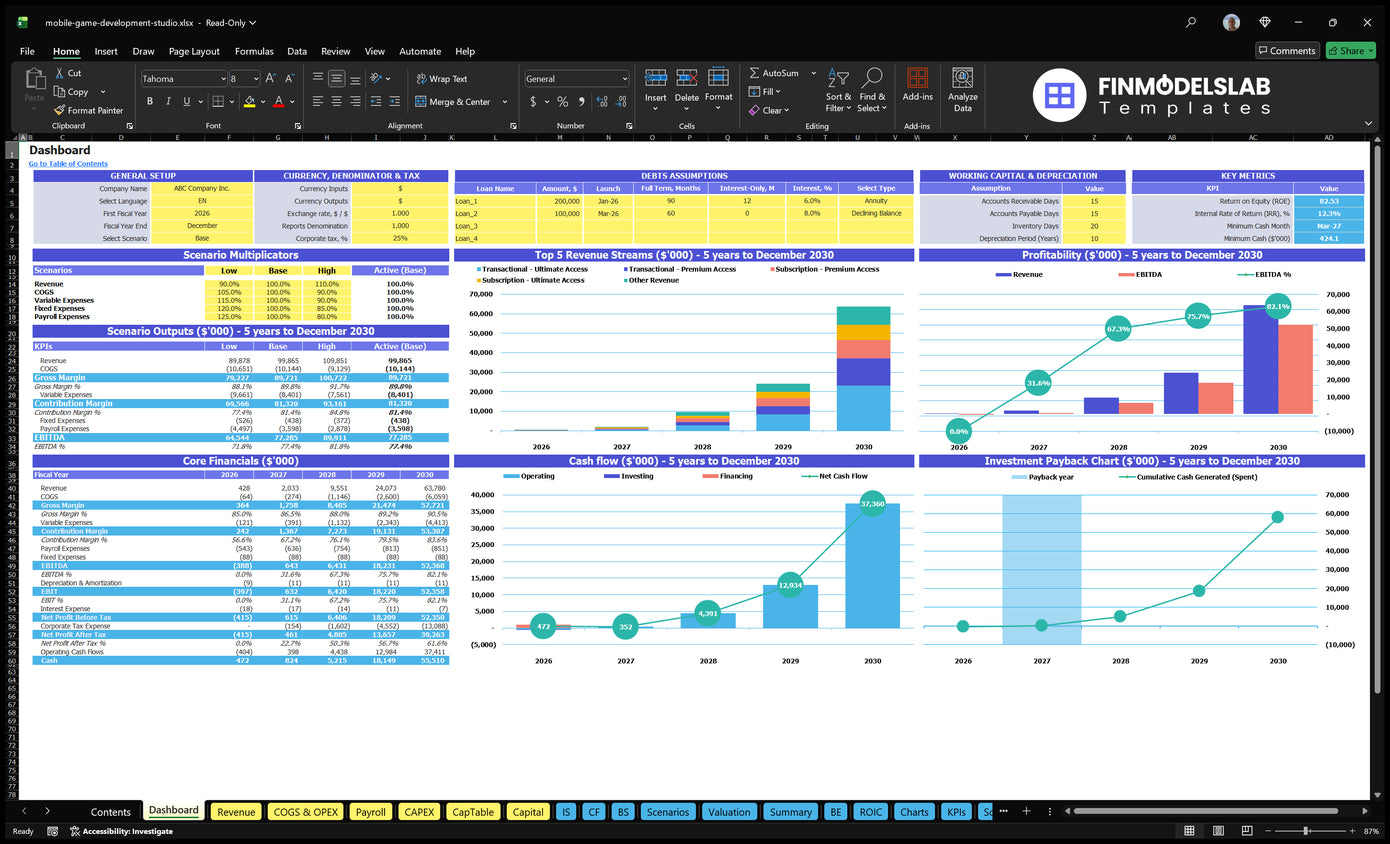Image resolution: width=1390 pixels, height=844 pixels.
Task: Click the Comments button
Action: tap(1286, 51)
